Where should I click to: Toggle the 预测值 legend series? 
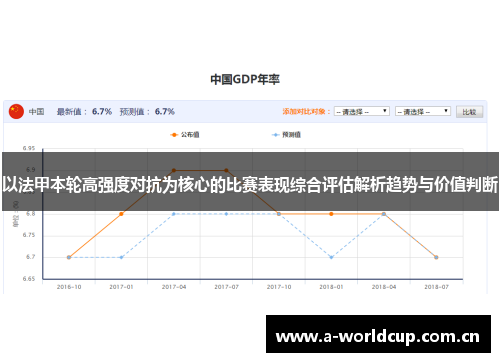pos(286,135)
